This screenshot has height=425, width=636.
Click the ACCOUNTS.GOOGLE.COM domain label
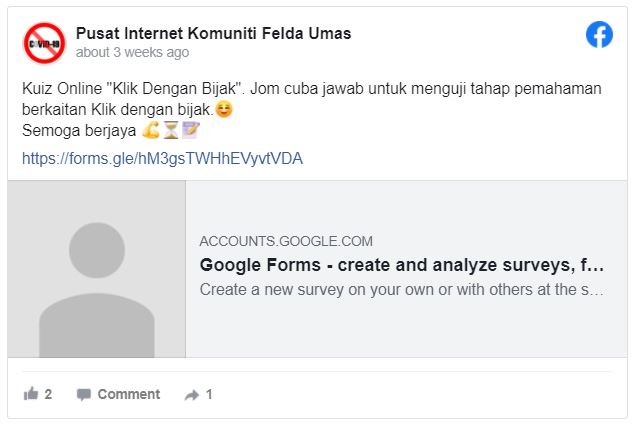(286, 241)
